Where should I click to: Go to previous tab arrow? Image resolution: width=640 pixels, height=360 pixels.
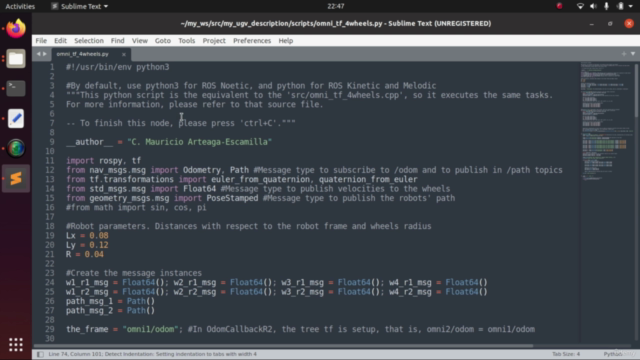click(38, 54)
